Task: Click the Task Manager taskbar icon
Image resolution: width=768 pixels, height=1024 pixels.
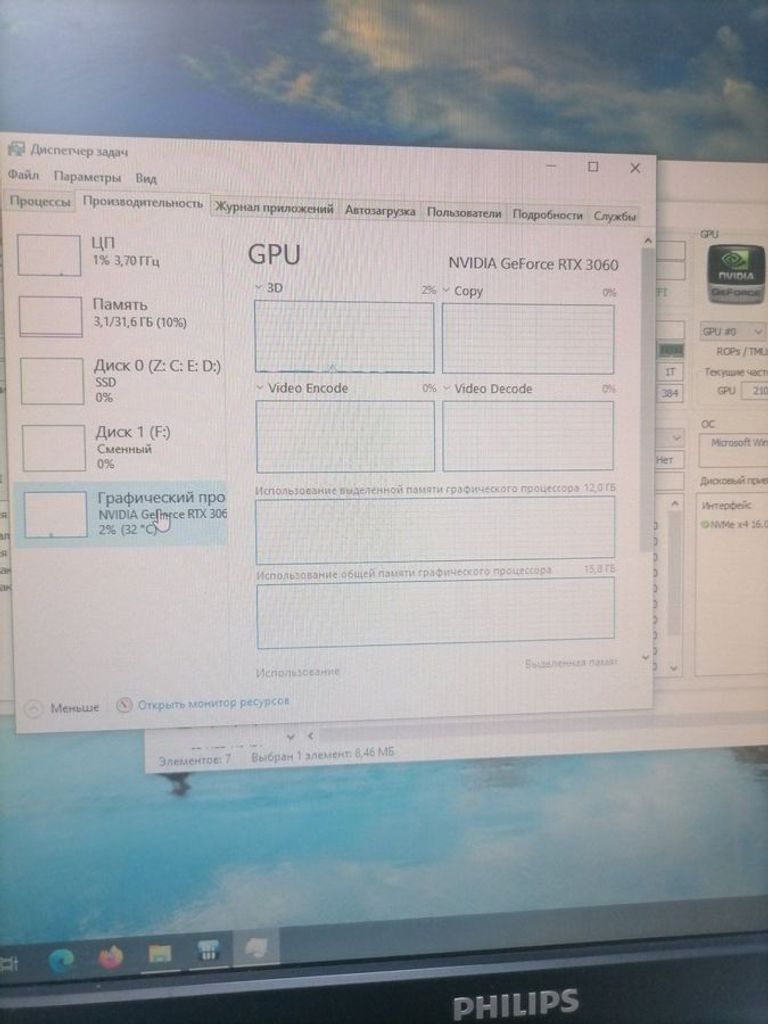Action: pos(256,948)
